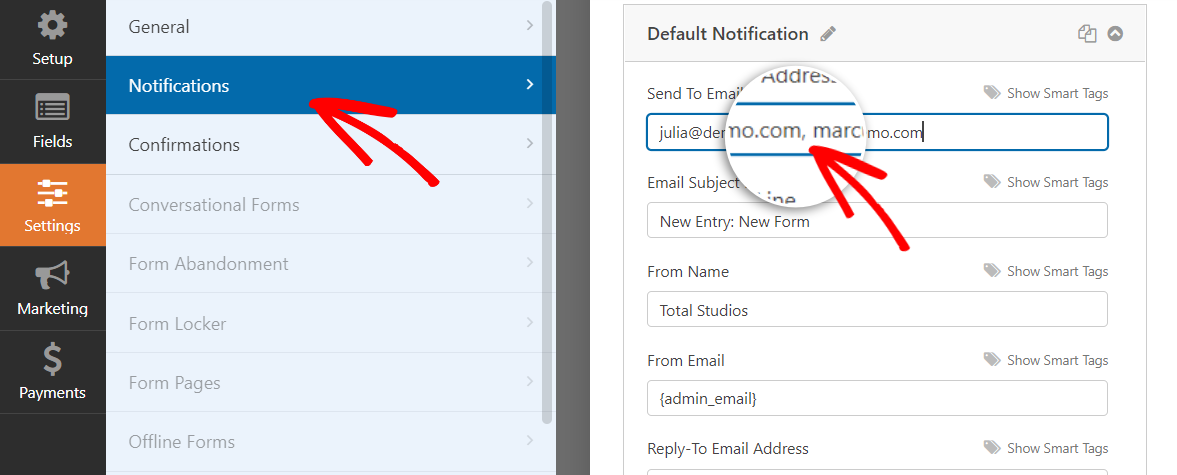Open the Fields panel icon
The image size is (1177, 475).
[52, 108]
